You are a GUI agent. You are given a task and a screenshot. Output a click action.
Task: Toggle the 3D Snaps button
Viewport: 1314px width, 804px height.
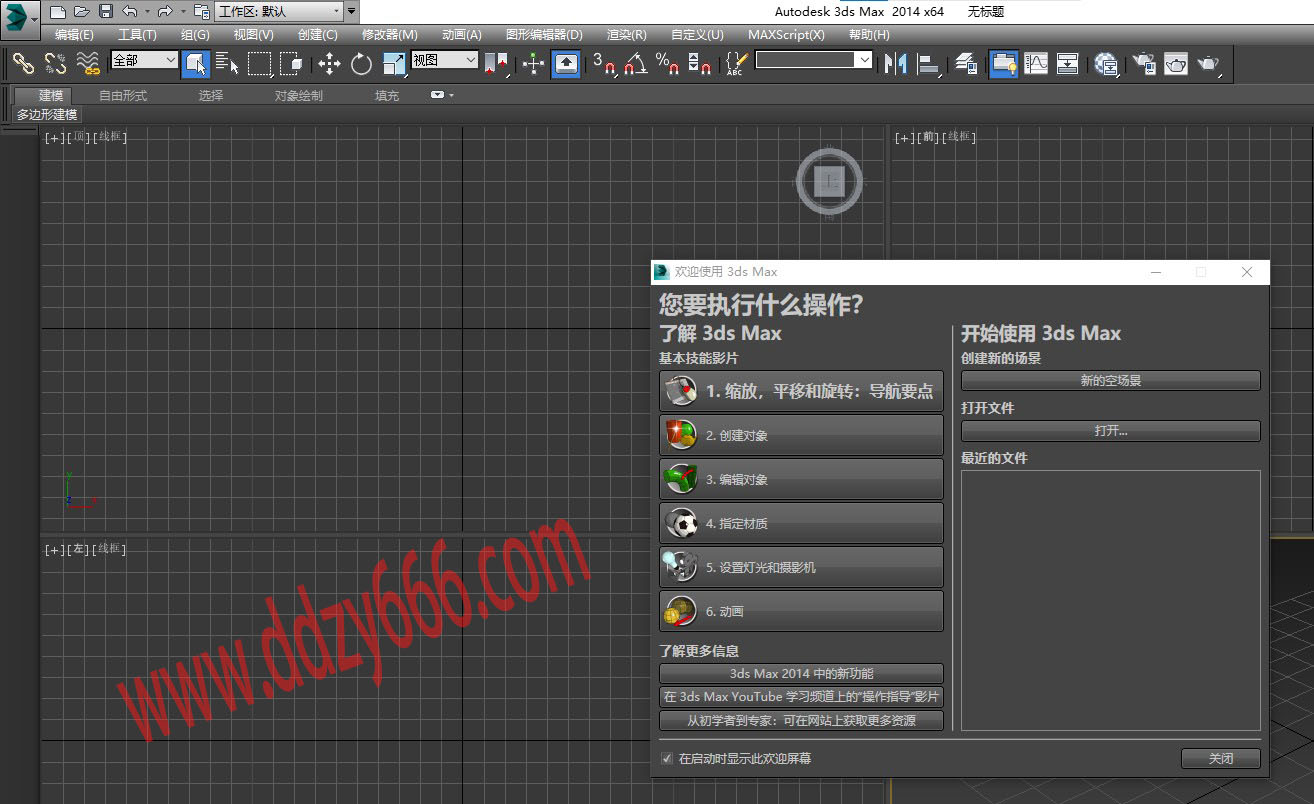click(x=603, y=63)
